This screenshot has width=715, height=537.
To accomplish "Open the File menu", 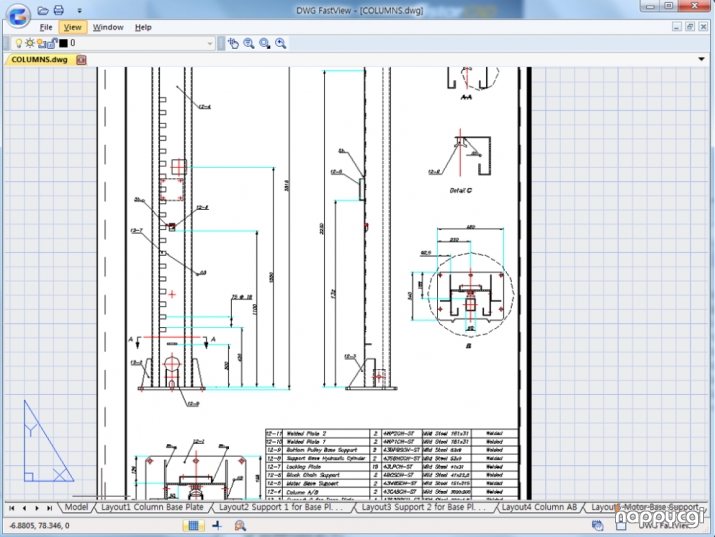I will coord(46,27).
